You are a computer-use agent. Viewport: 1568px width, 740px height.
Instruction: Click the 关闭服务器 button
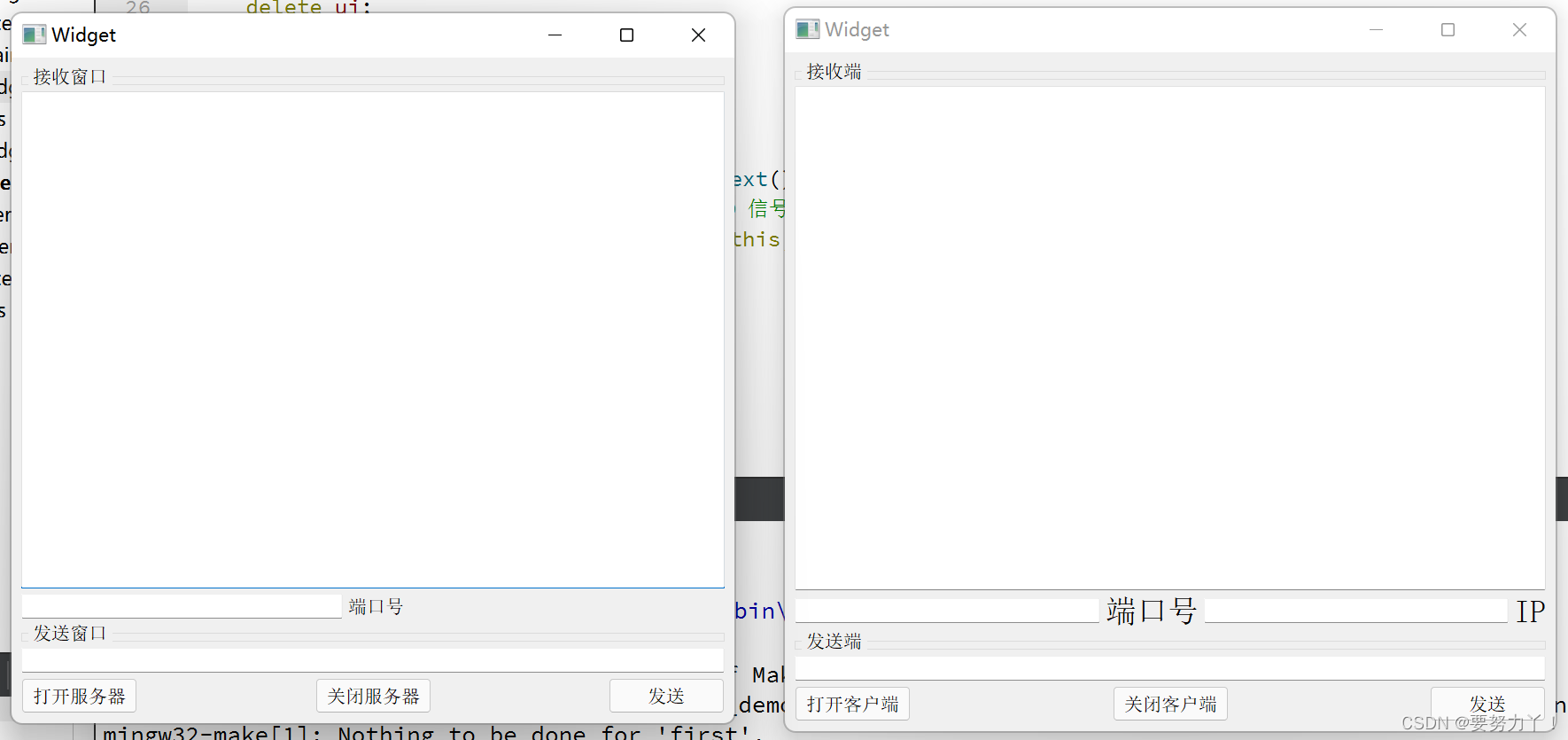tap(373, 696)
